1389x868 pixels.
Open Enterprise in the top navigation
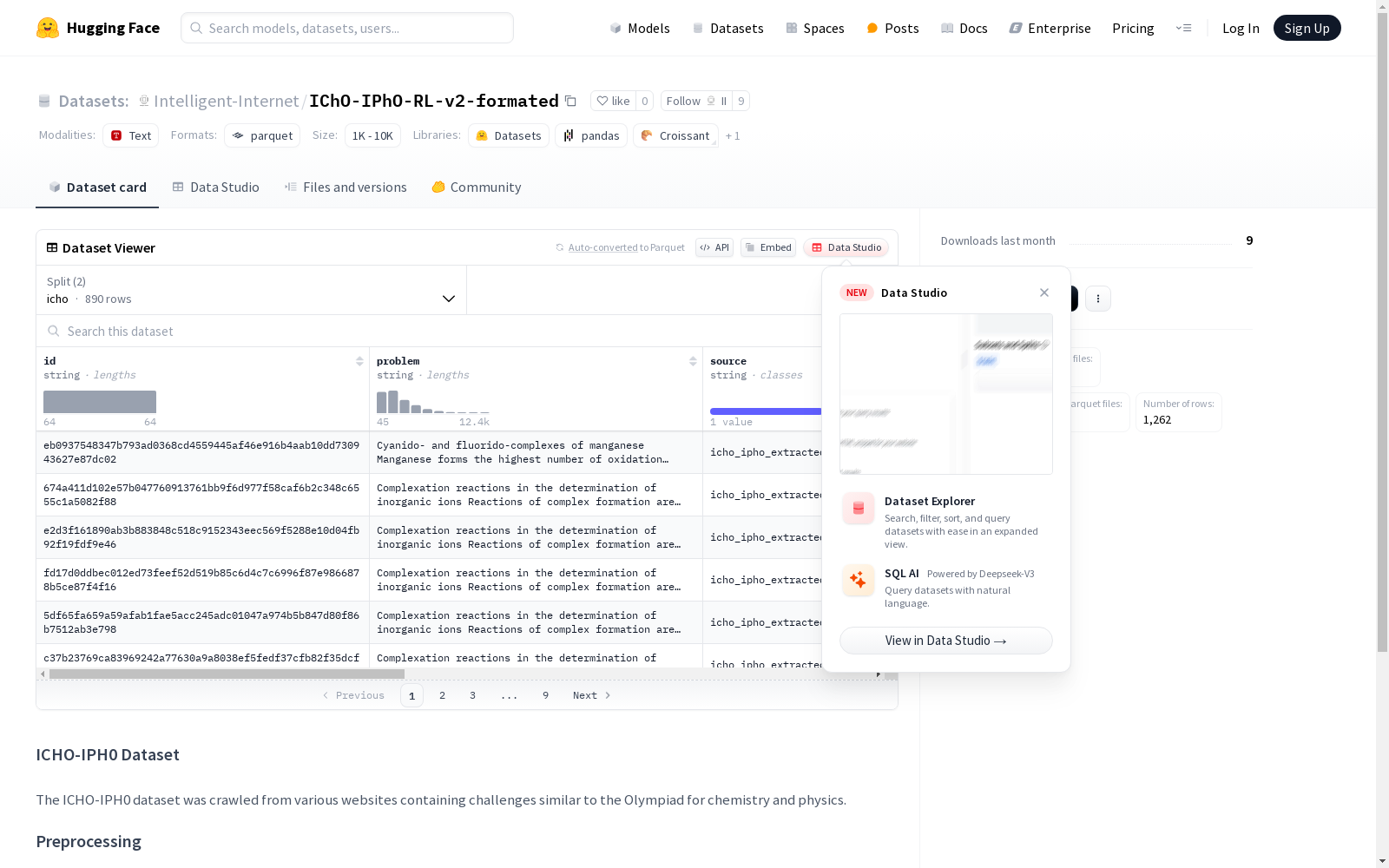[x=1050, y=28]
